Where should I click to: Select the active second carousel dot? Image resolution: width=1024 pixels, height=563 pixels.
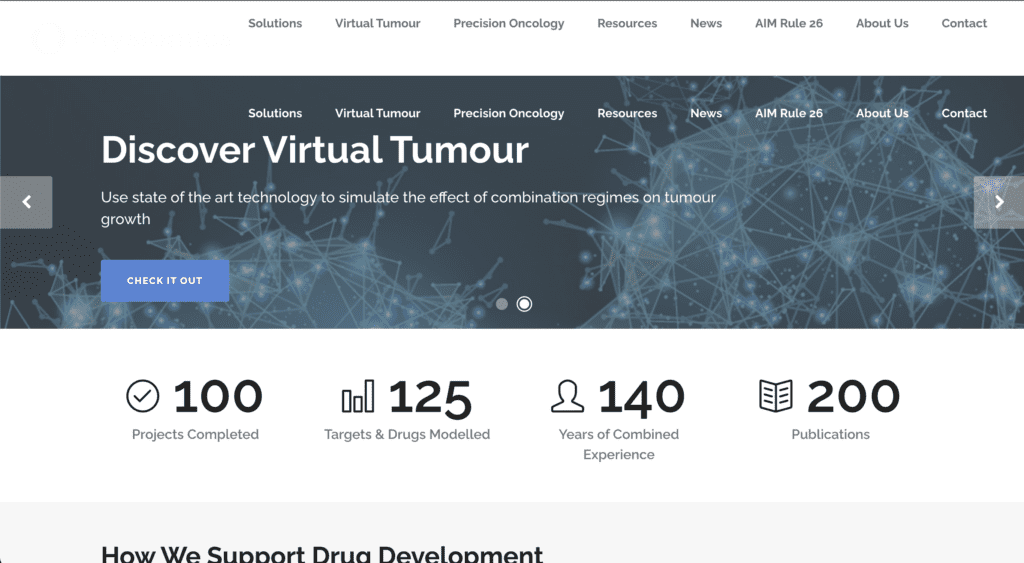[524, 304]
